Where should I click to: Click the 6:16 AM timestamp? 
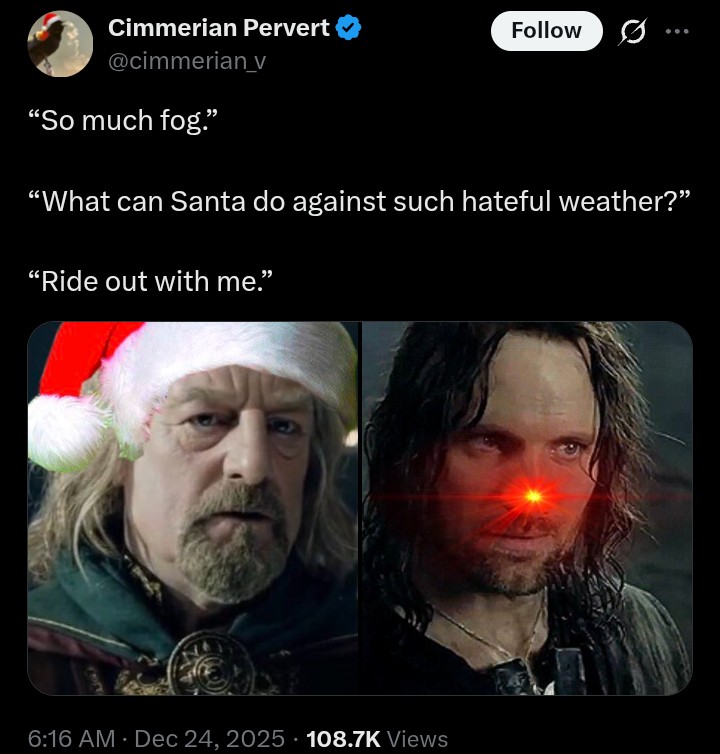[x=72, y=738]
